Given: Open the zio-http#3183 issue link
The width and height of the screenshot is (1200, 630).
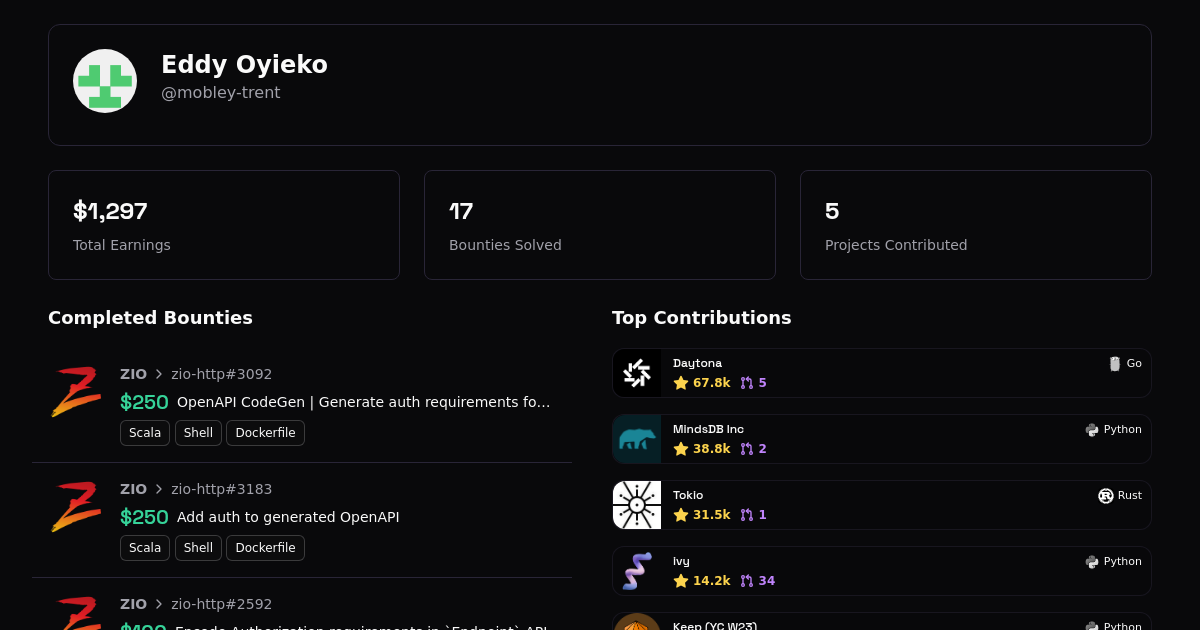Looking at the screenshot, I should [x=221, y=489].
